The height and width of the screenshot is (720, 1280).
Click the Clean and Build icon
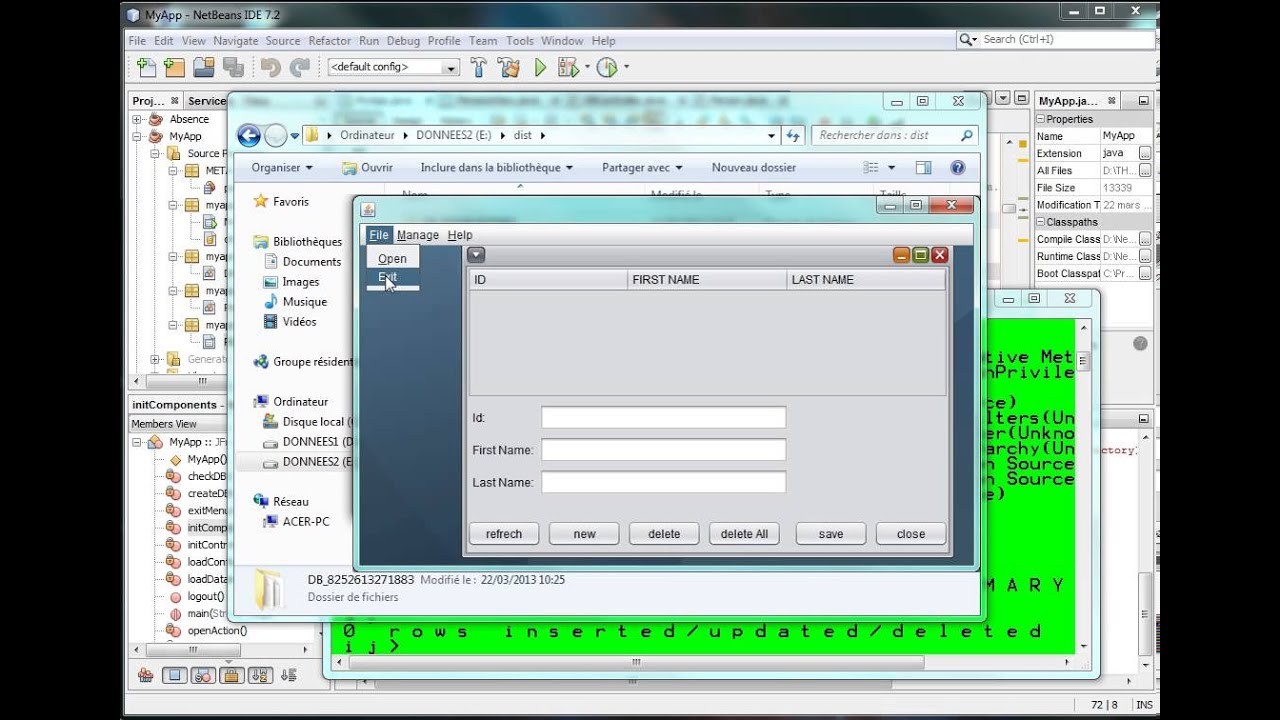tap(509, 67)
